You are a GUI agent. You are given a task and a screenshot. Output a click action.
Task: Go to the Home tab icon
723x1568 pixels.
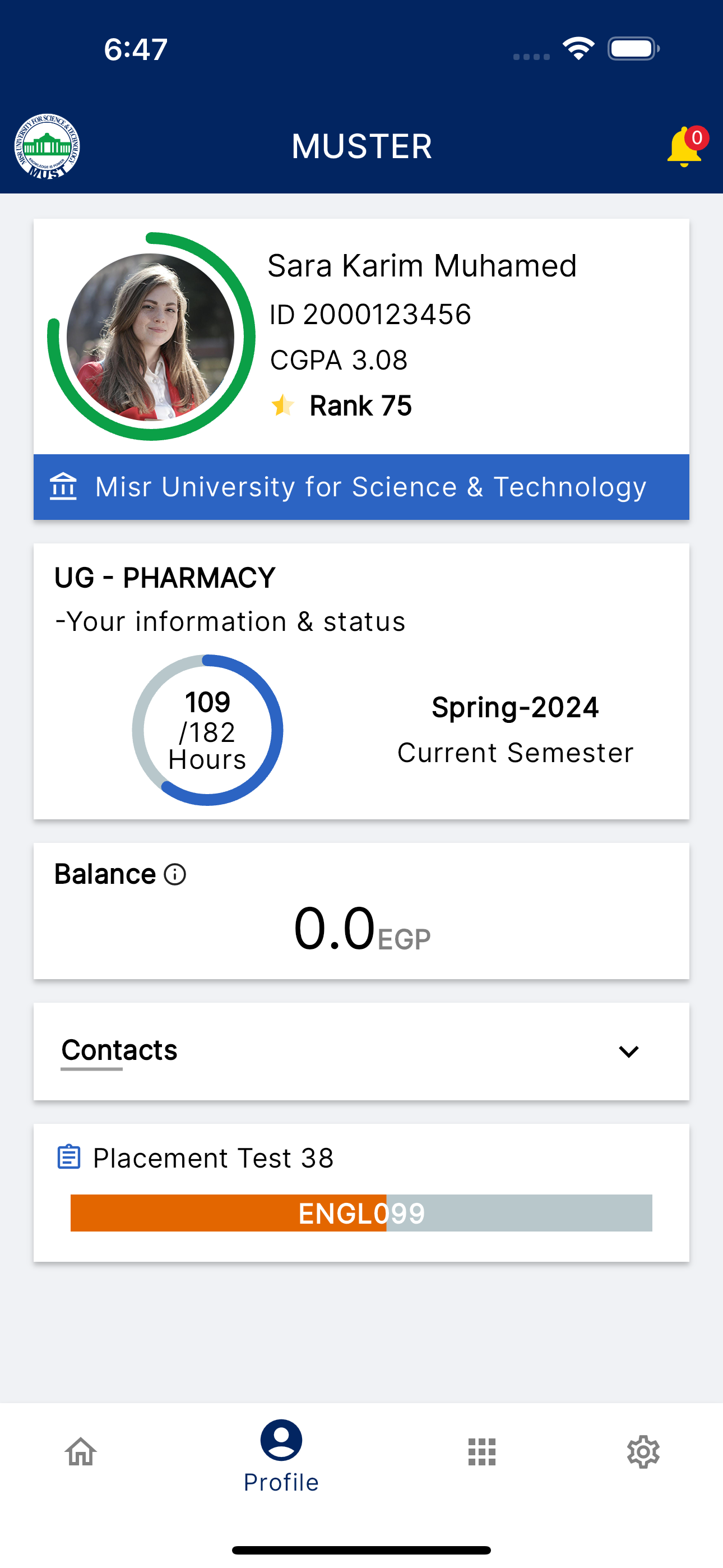click(x=81, y=1452)
